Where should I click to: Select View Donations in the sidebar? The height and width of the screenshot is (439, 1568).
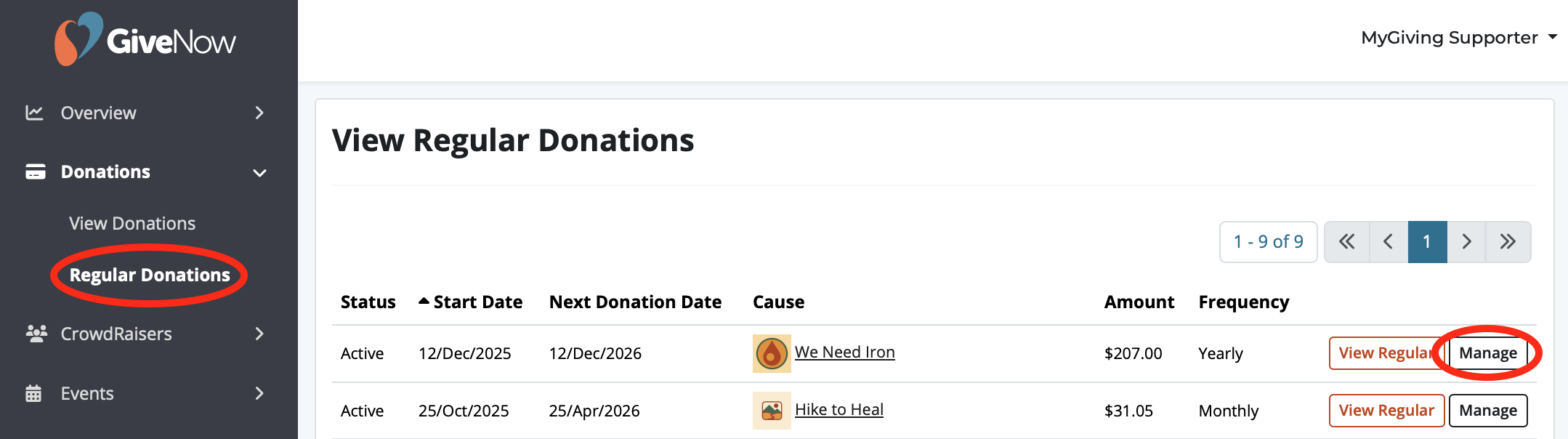click(132, 223)
